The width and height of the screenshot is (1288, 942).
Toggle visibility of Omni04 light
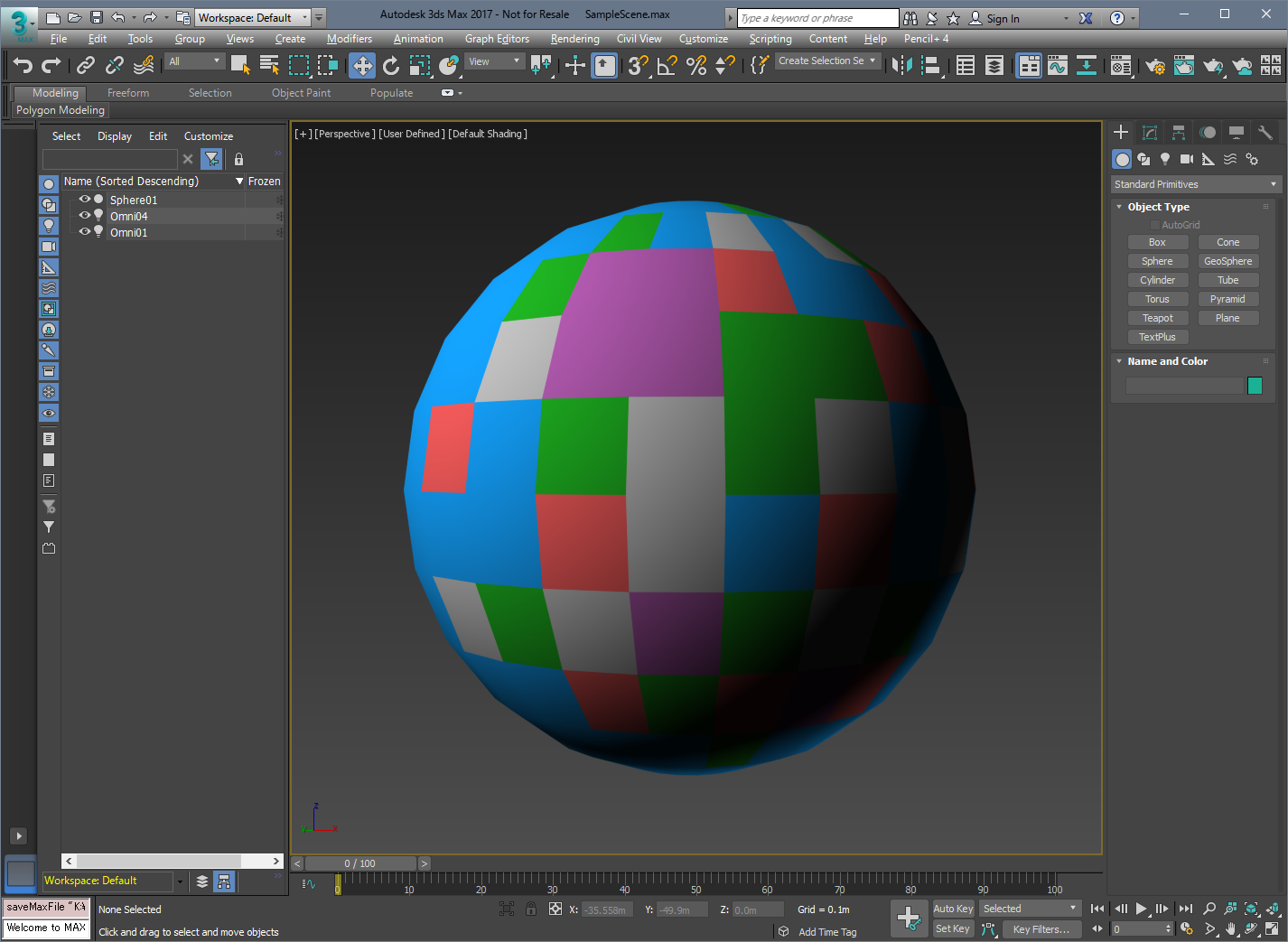click(84, 216)
